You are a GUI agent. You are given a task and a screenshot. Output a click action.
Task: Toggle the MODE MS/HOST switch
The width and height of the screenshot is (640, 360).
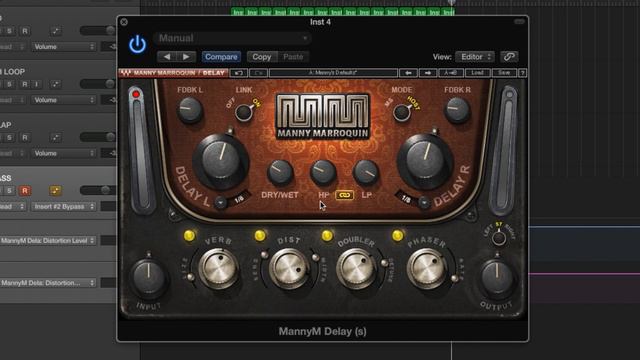point(402,112)
